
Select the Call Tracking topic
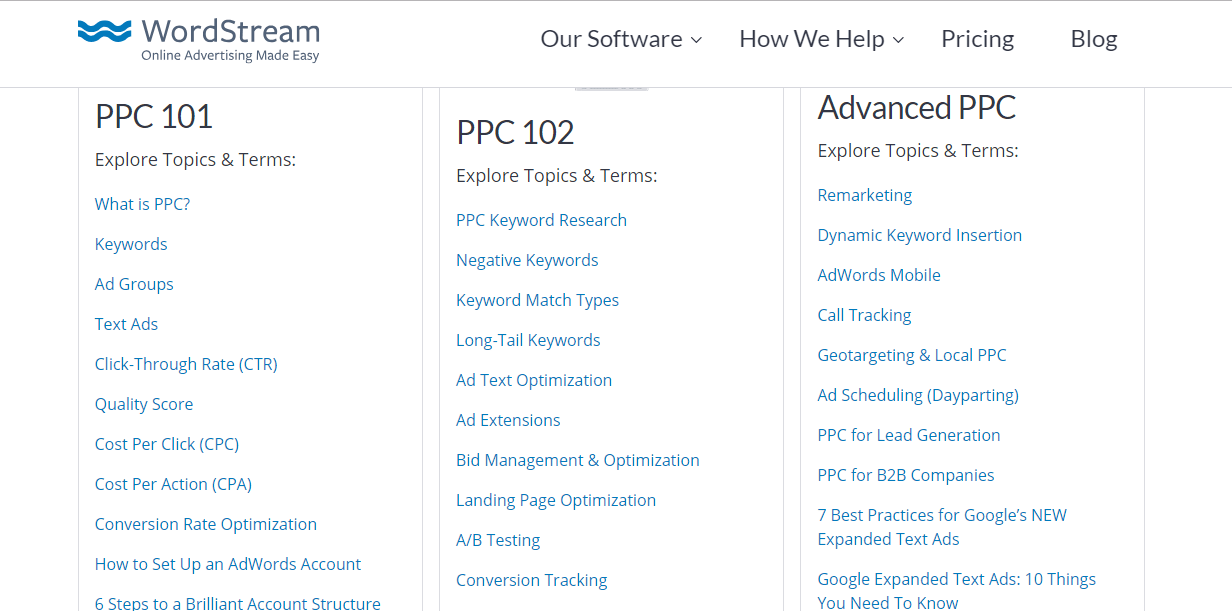[x=864, y=314]
